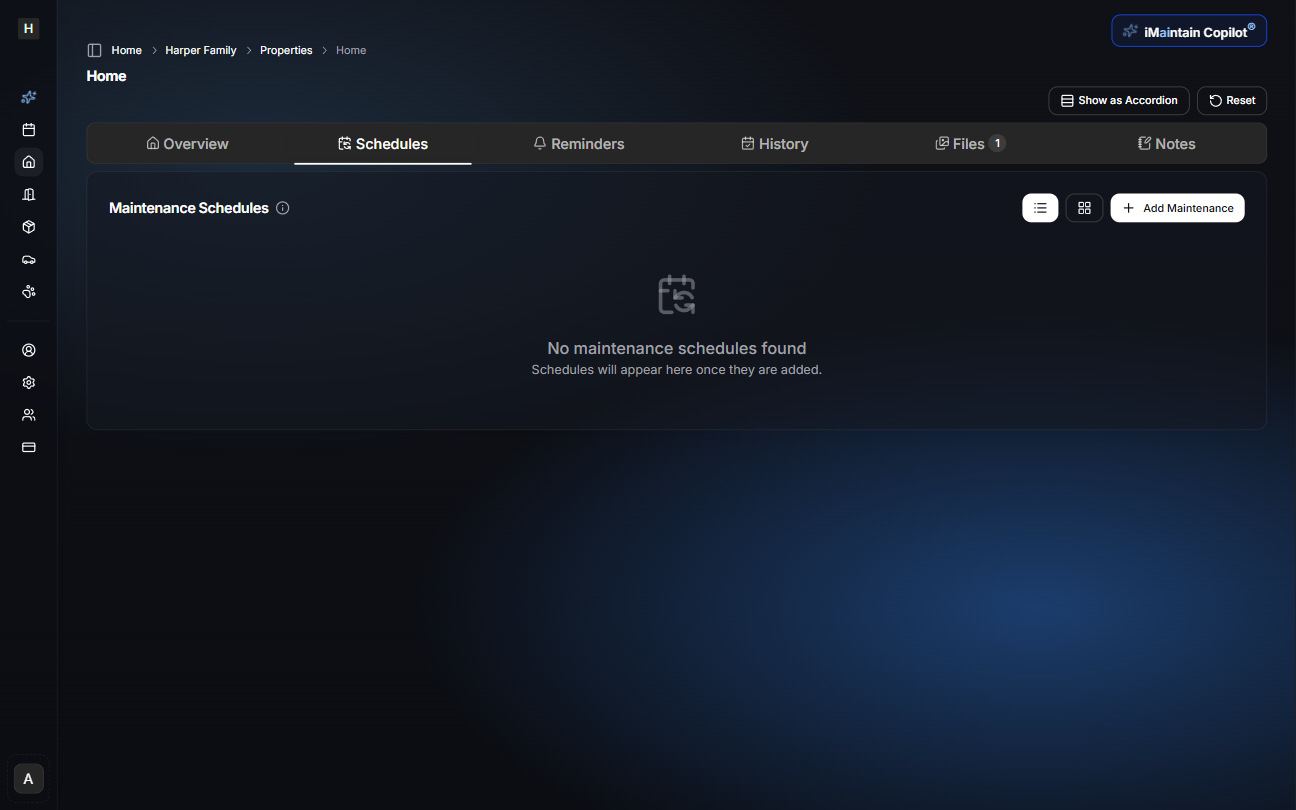Open the package/inventory icon in the sidebar
The width and height of the screenshot is (1296, 810).
point(28,227)
